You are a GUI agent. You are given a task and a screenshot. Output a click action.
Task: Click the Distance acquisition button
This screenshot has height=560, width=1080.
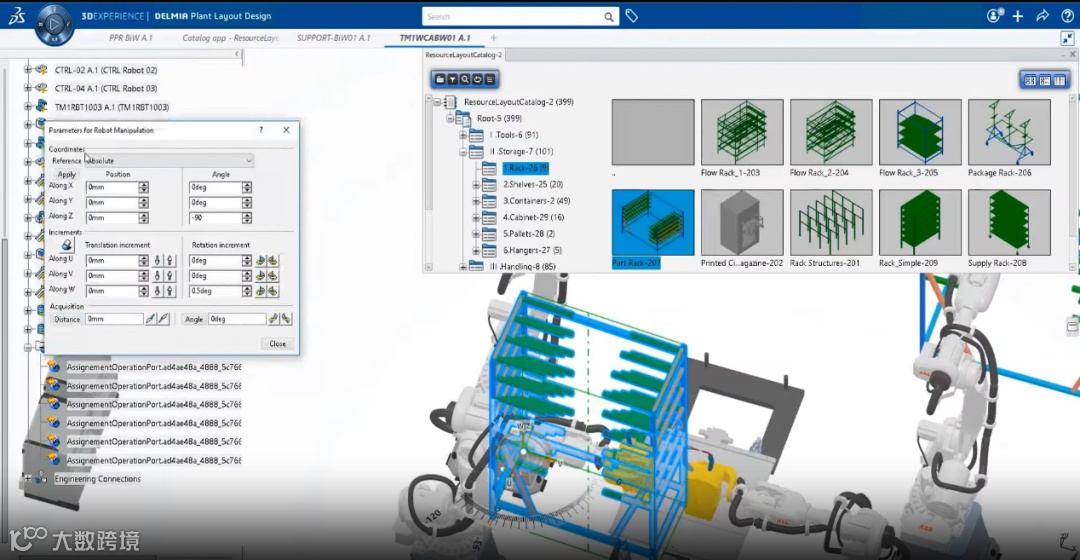67,319
